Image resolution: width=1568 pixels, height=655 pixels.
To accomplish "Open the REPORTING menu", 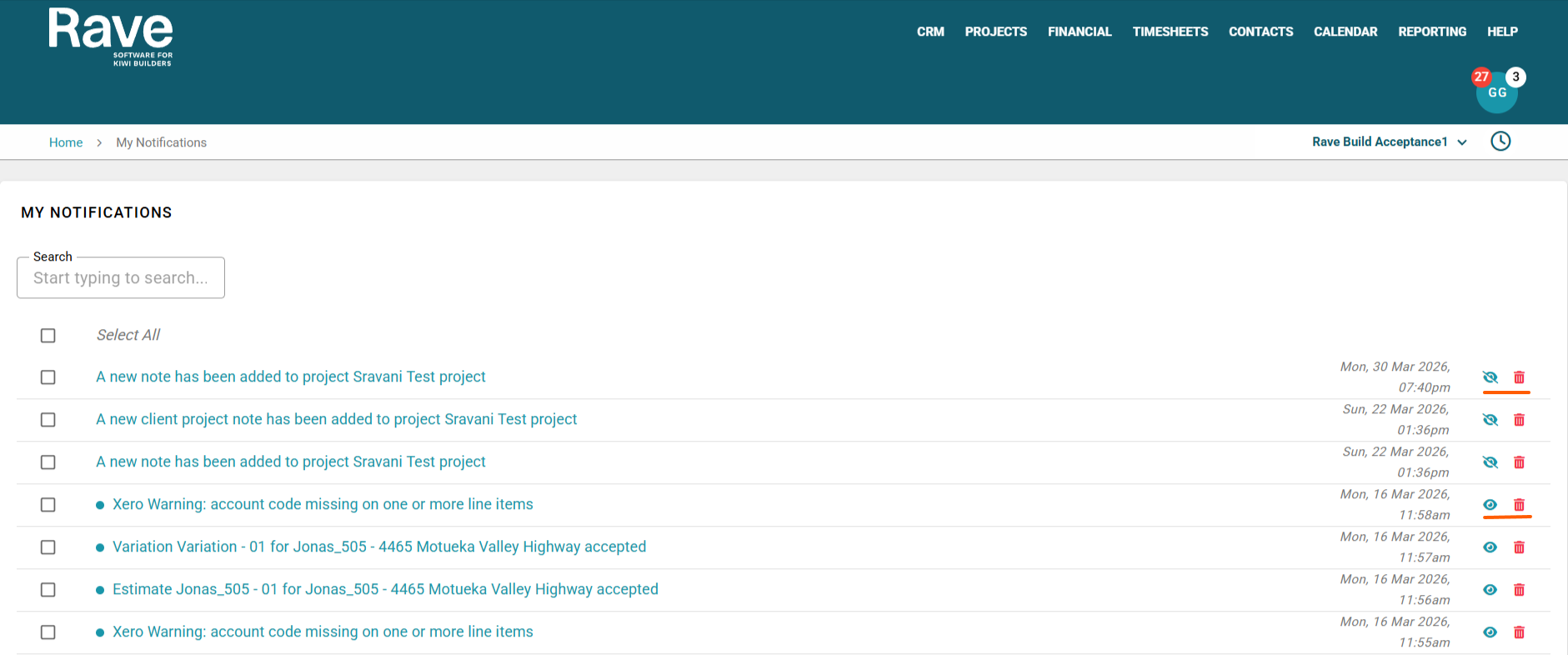I will pos(1432,32).
